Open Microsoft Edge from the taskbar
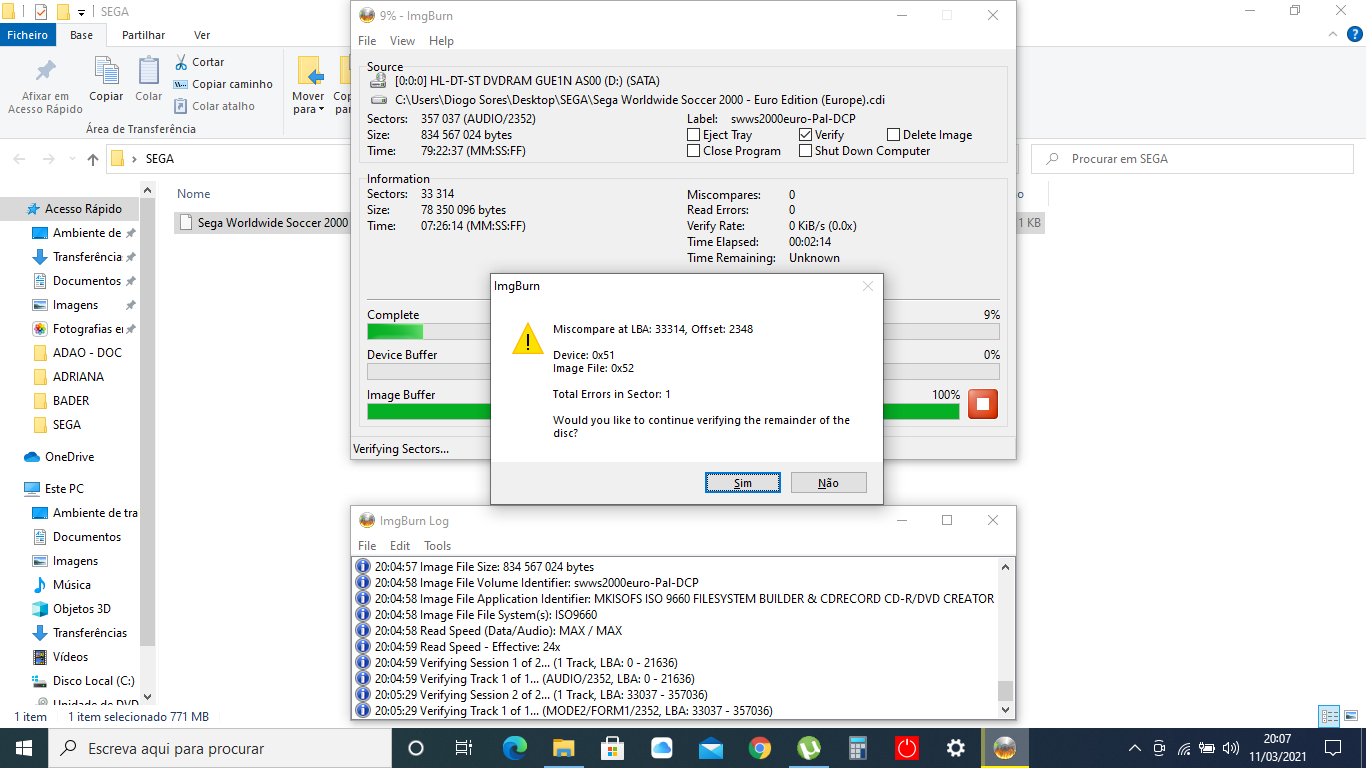 (x=514, y=748)
